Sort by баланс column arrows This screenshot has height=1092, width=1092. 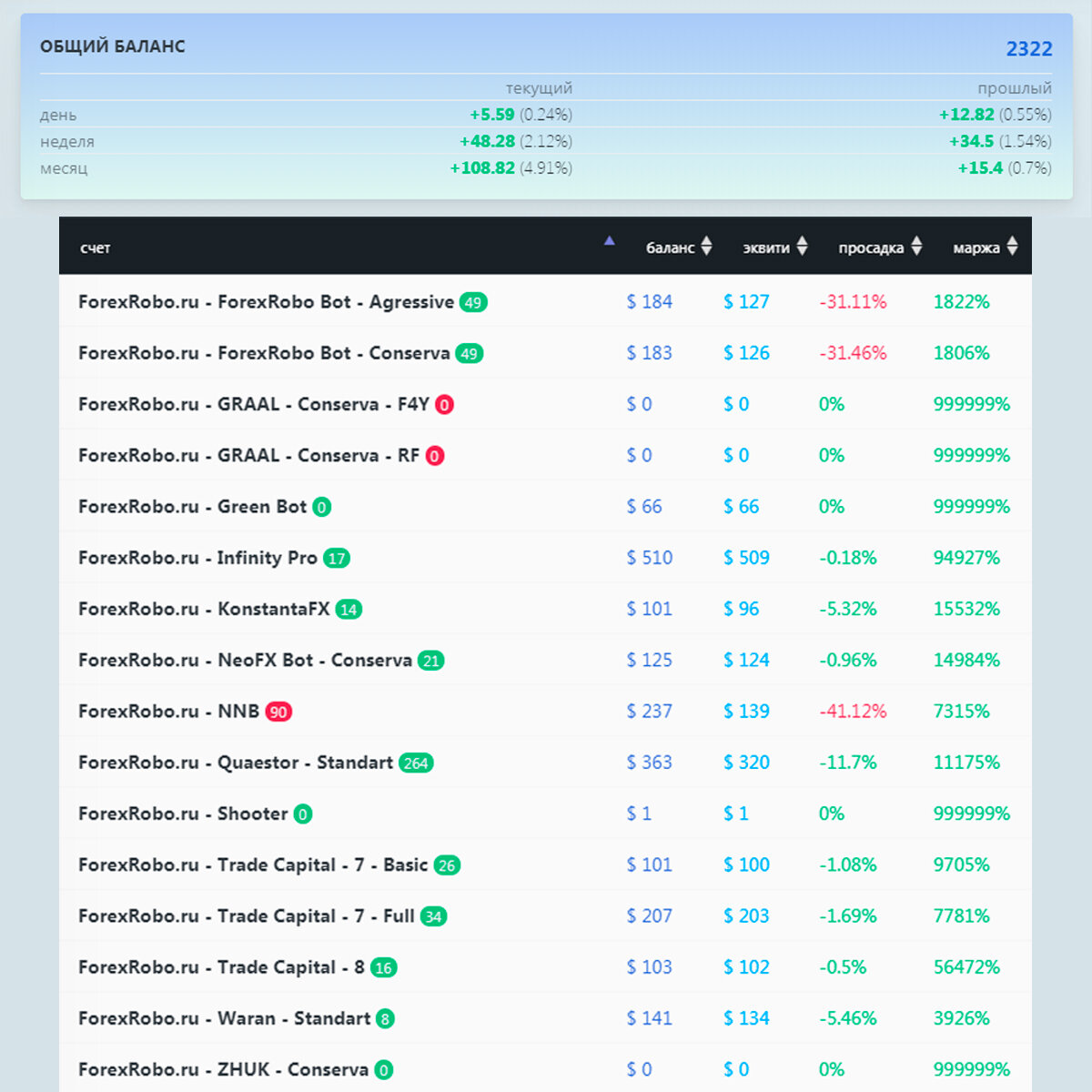point(706,247)
